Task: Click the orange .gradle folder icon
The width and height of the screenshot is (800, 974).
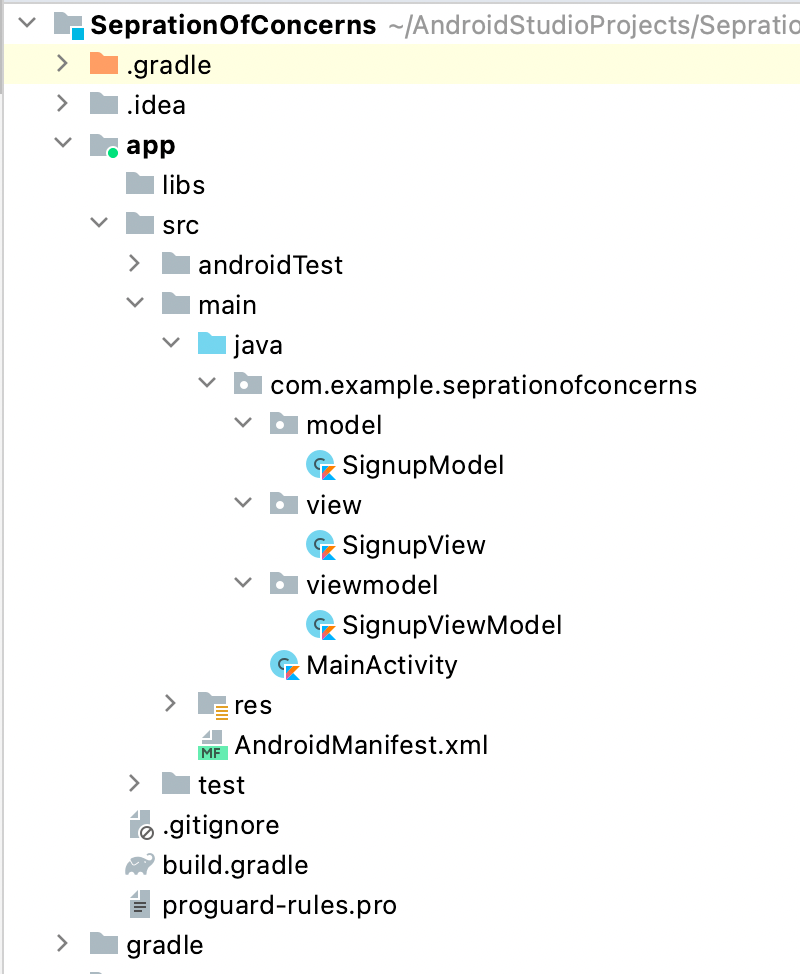Action: tap(103, 65)
